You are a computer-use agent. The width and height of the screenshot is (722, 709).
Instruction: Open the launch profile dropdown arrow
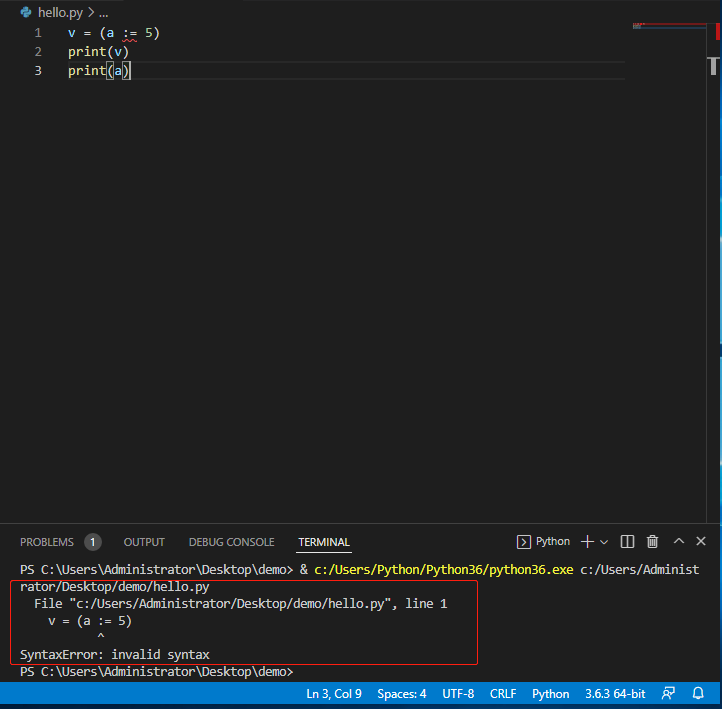point(604,542)
